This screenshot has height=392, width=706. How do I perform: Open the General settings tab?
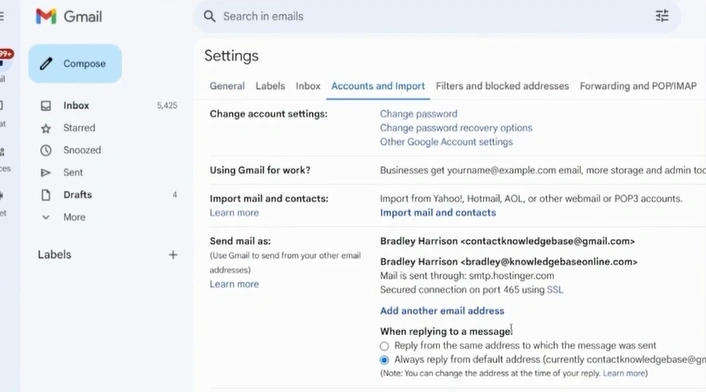click(x=227, y=86)
